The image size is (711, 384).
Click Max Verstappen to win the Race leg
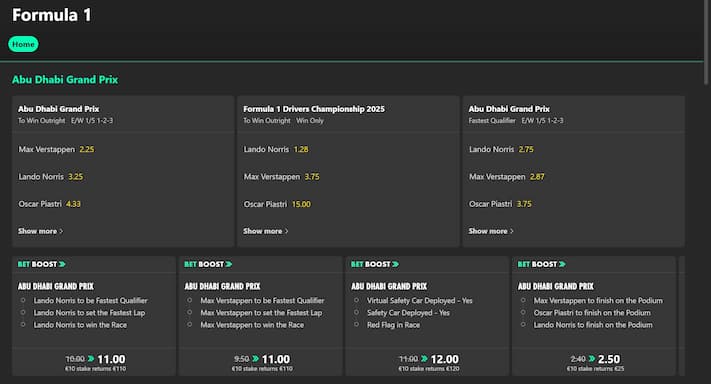252,325
